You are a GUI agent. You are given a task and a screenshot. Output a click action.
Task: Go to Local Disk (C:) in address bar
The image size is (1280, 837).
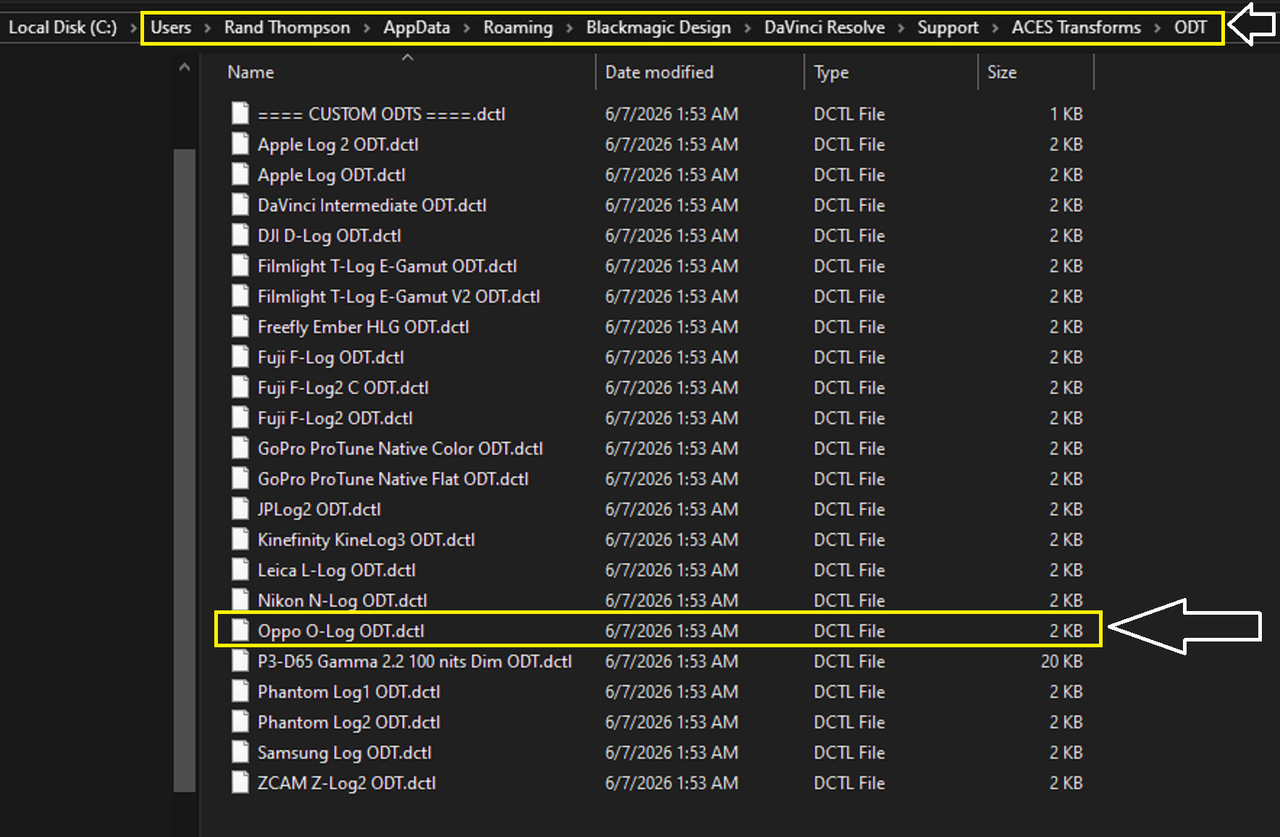click(x=62, y=27)
